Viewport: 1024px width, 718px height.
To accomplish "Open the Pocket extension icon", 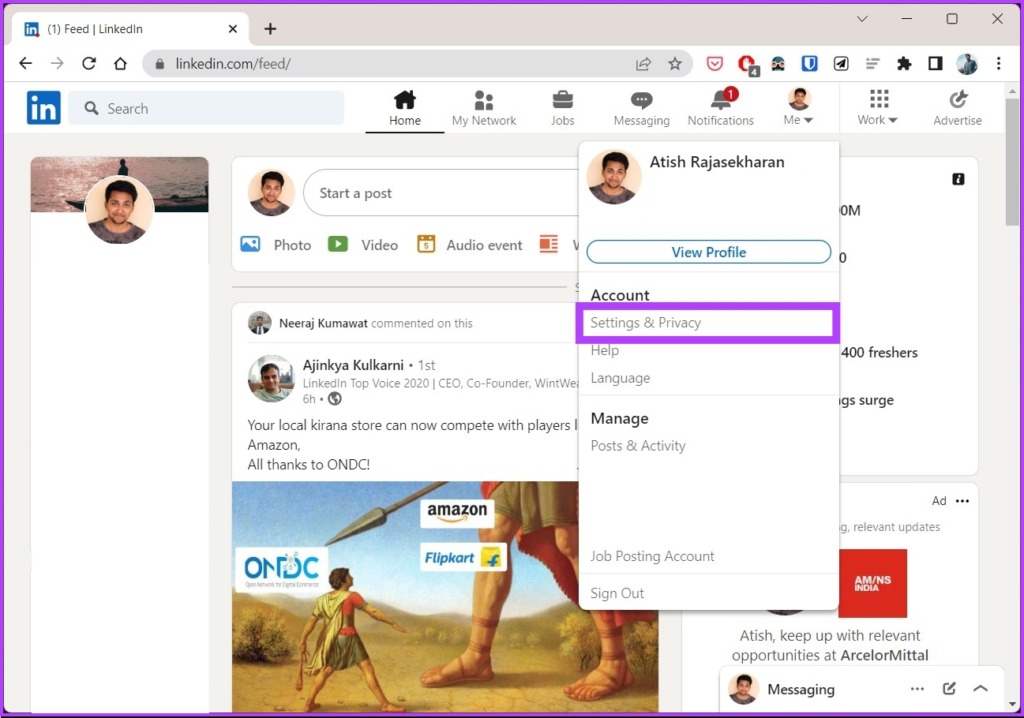I will pyautogui.click(x=715, y=63).
